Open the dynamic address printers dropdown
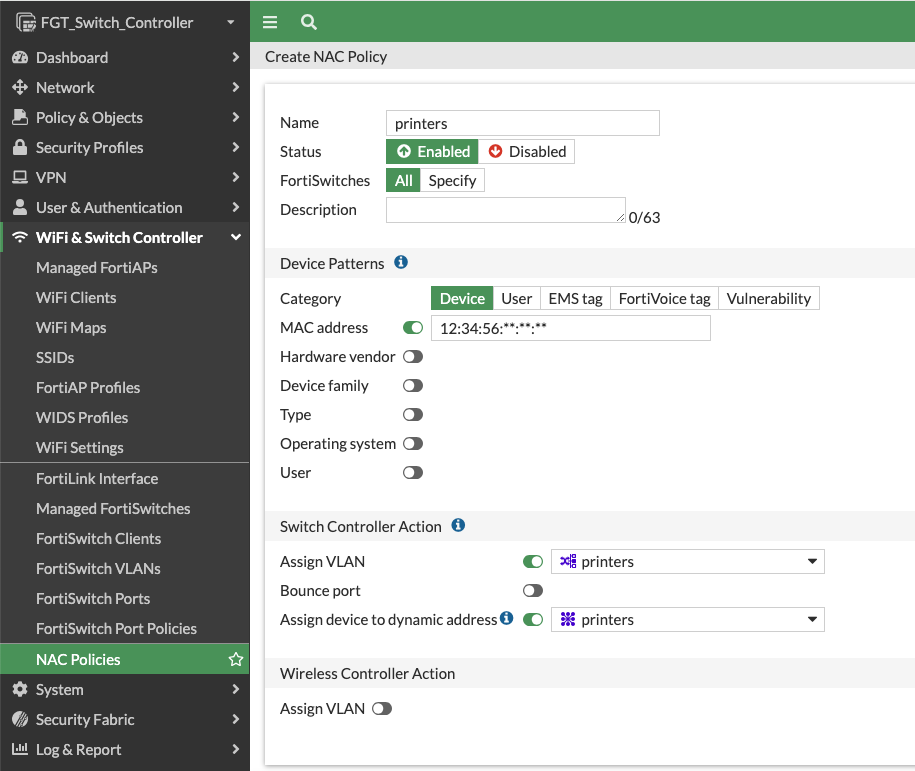 point(687,619)
